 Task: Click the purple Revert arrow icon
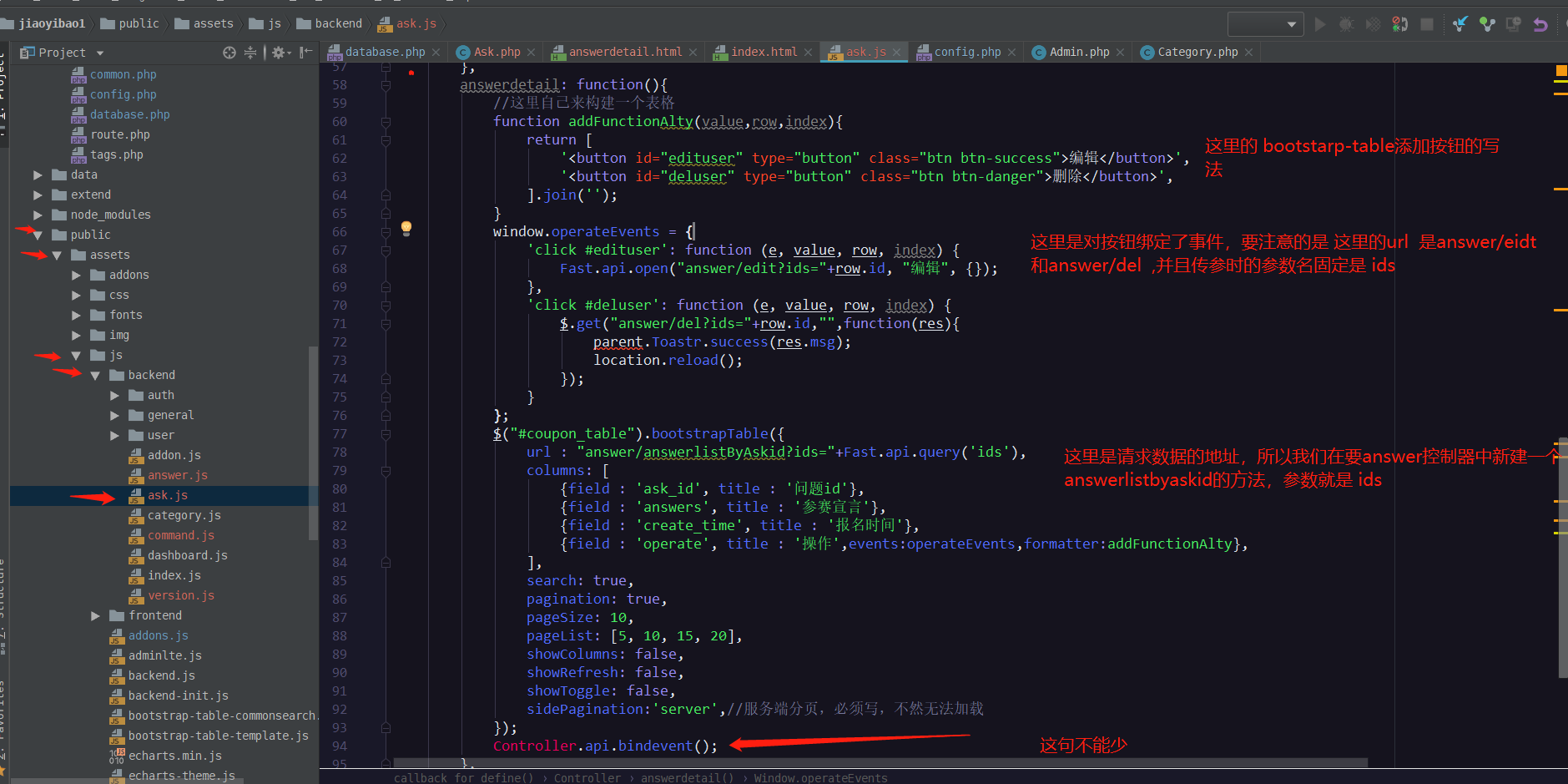[x=1540, y=24]
